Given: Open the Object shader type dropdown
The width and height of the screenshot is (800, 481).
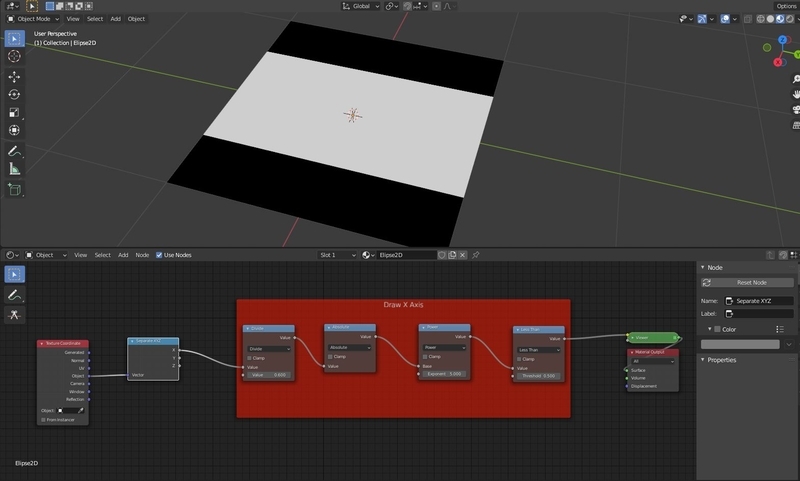Looking at the screenshot, I should [x=46, y=255].
